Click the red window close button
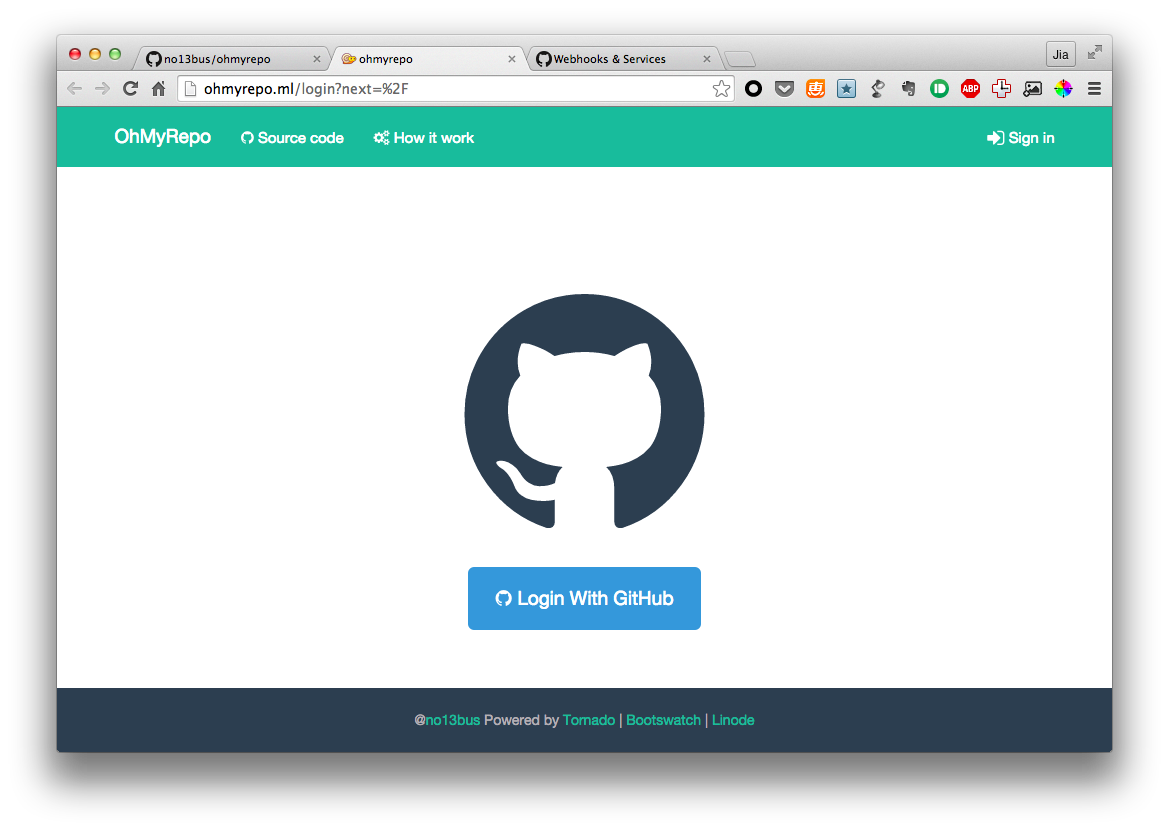 click(75, 54)
